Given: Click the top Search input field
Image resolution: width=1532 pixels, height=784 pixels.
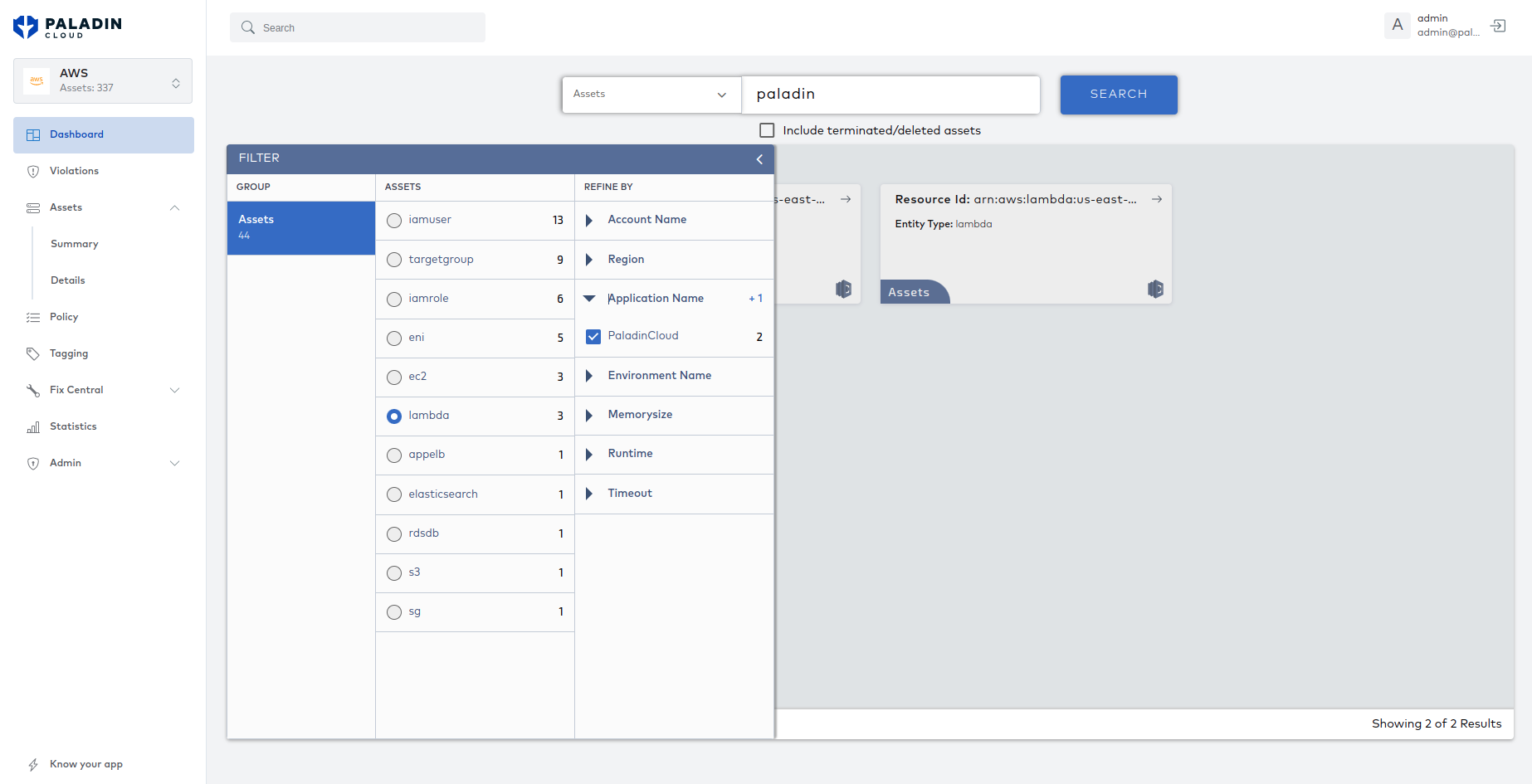Looking at the screenshot, I should coord(358,27).
